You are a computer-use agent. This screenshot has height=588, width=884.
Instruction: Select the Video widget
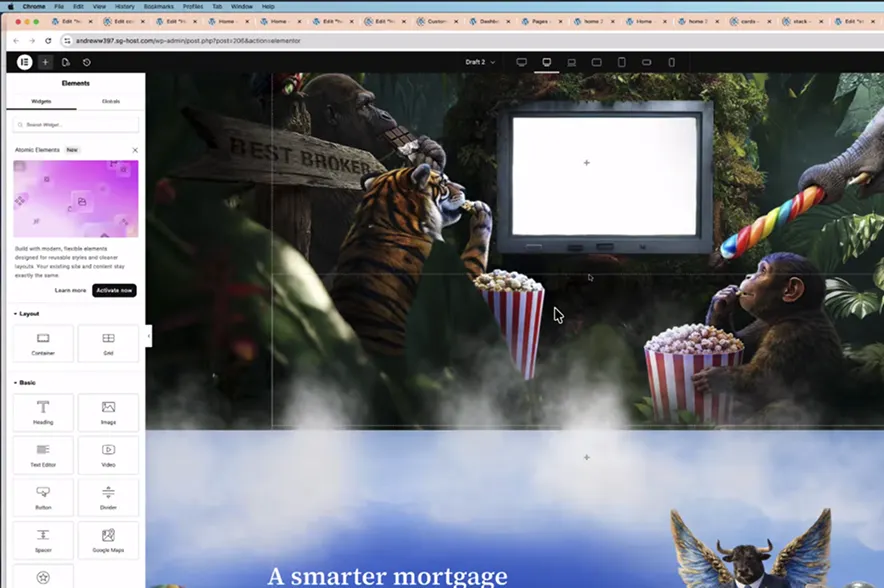click(x=108, y=455)
